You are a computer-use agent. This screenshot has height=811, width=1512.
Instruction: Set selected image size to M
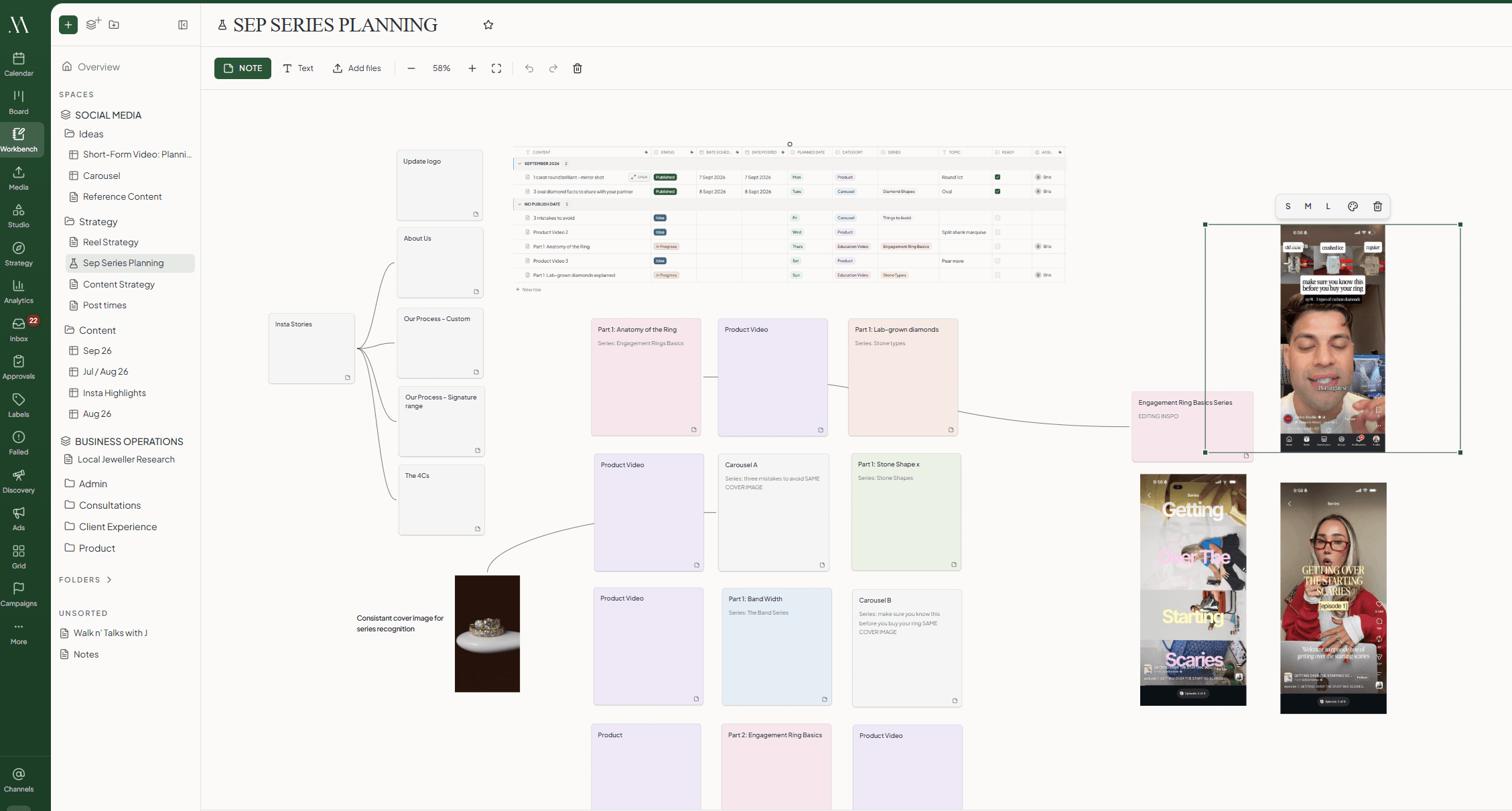click(1308, 206)
